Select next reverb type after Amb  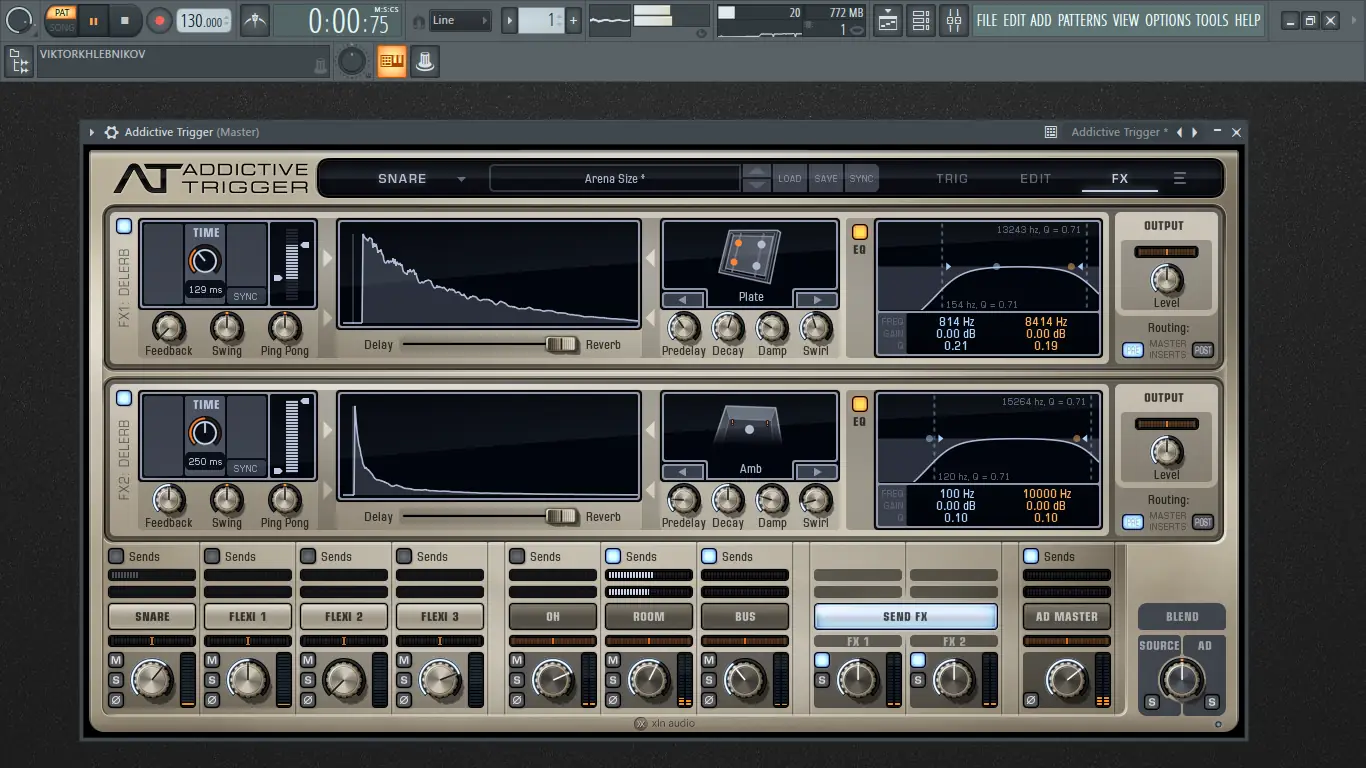click(816, 472)
